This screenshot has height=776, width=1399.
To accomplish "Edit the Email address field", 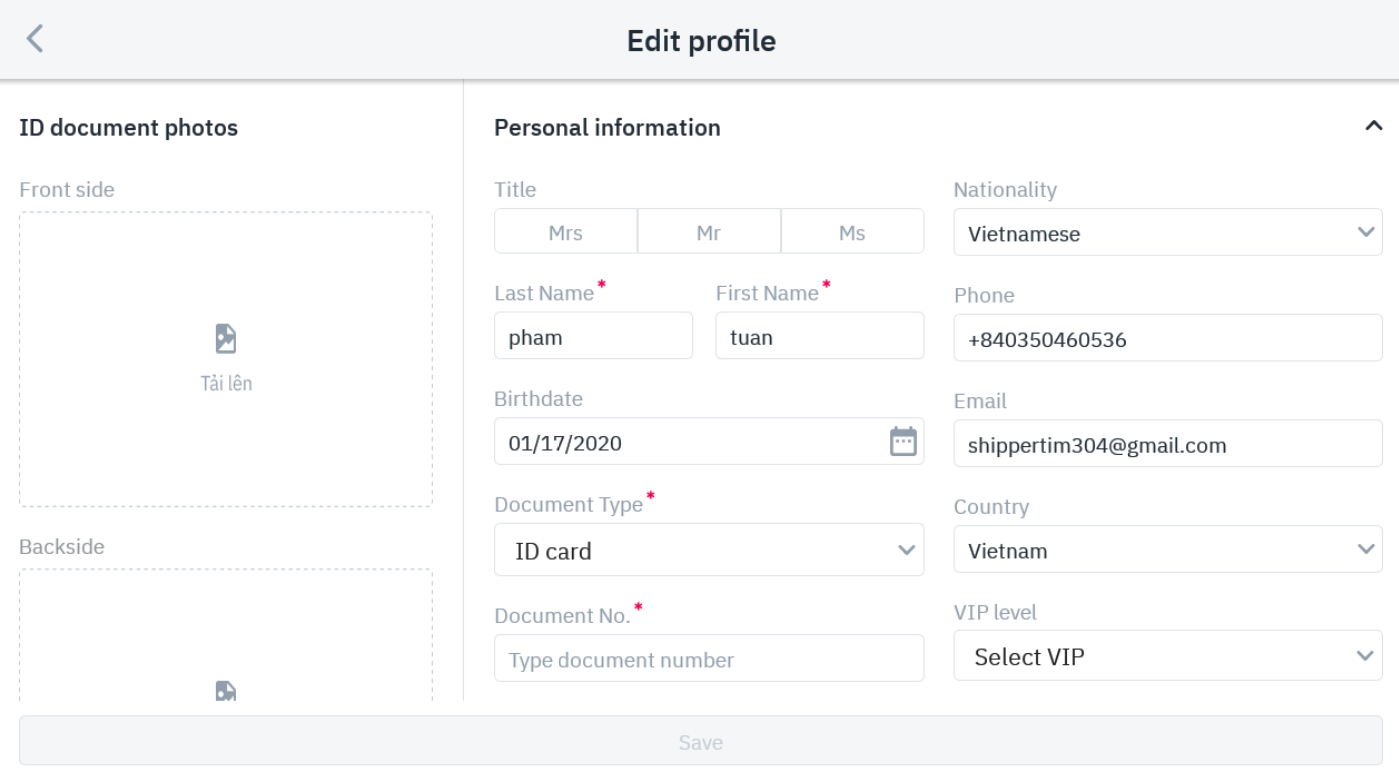I will [x=1167, y=444].
